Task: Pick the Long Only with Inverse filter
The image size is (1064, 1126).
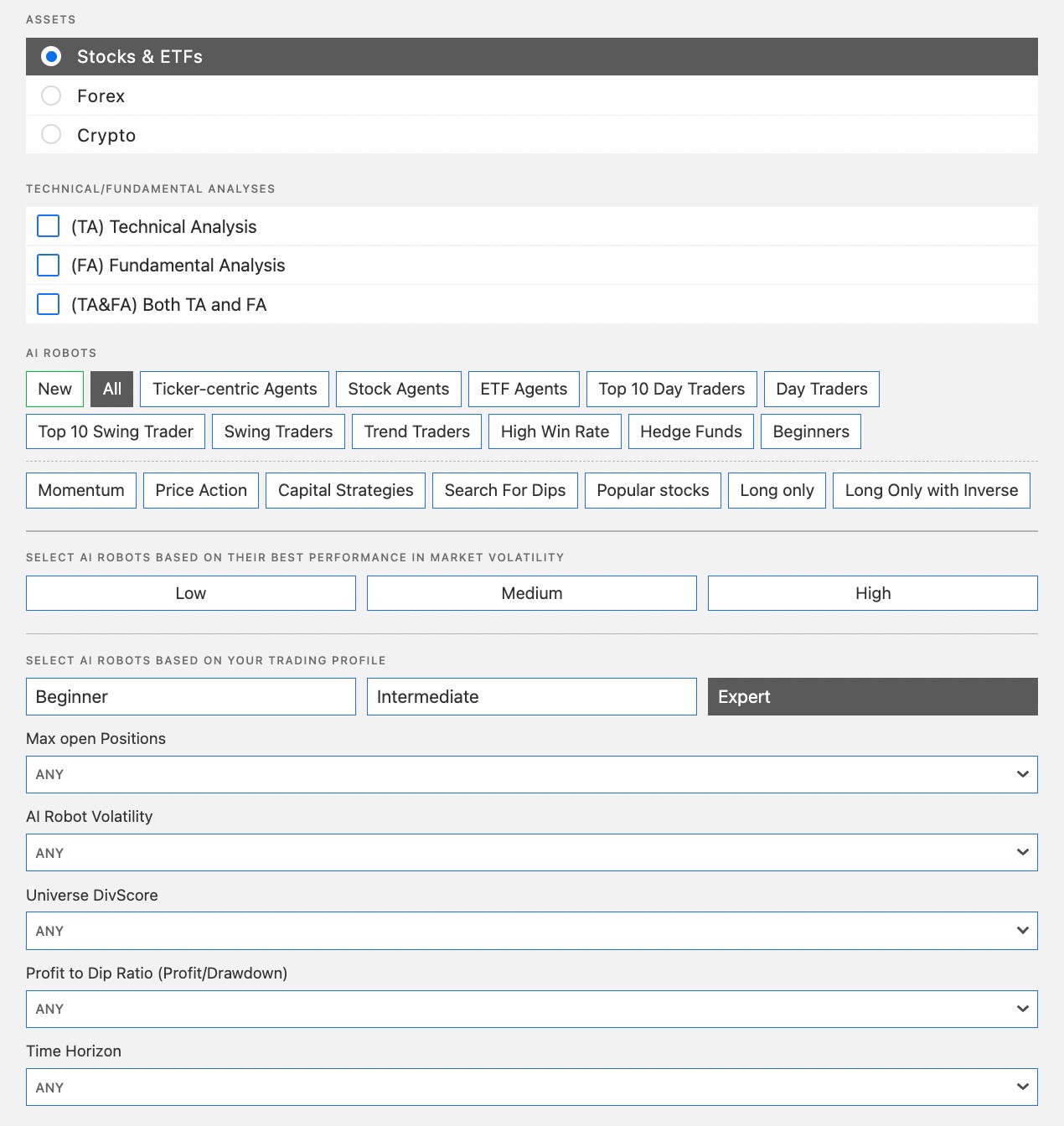Action: 931,490
